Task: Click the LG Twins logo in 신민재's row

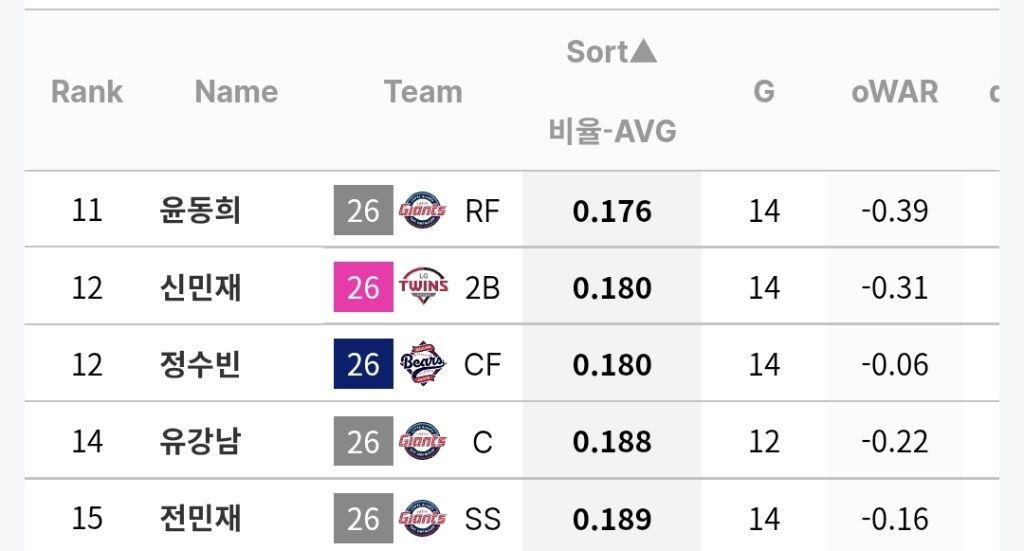Action: (423, 287)
